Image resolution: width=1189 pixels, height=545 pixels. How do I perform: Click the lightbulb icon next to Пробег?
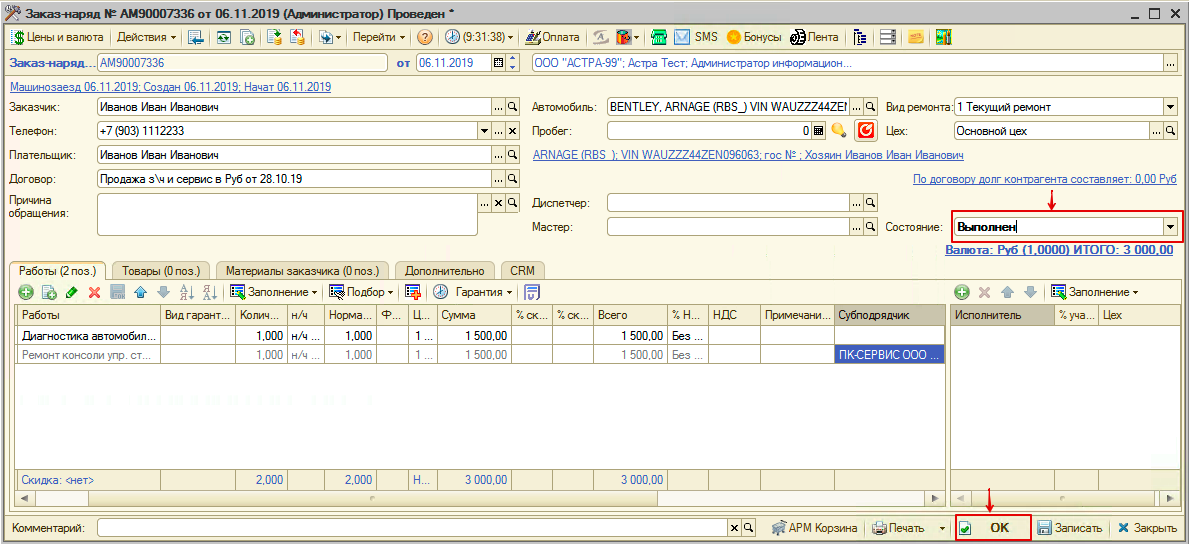838,130
